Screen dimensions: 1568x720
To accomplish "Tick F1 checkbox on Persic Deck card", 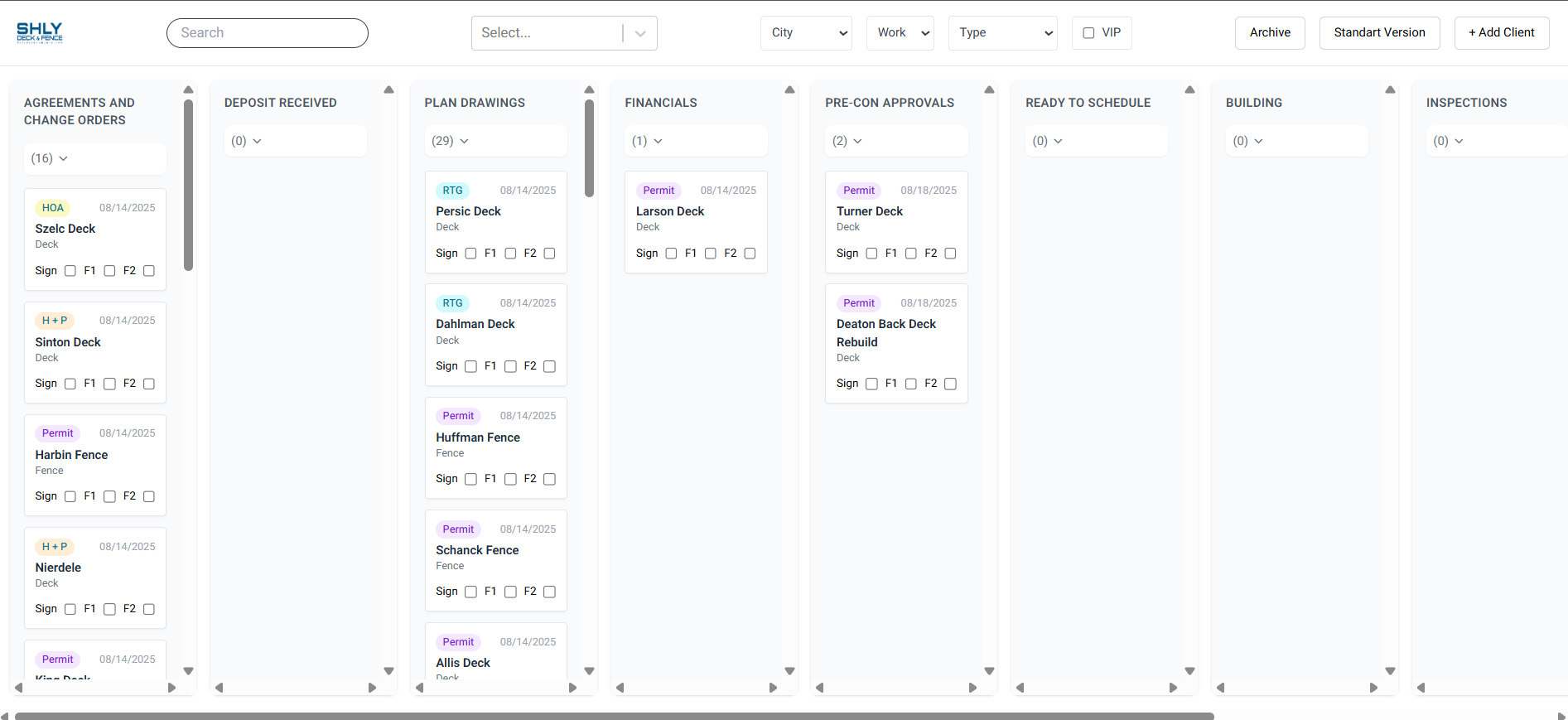I will (510, 254).
